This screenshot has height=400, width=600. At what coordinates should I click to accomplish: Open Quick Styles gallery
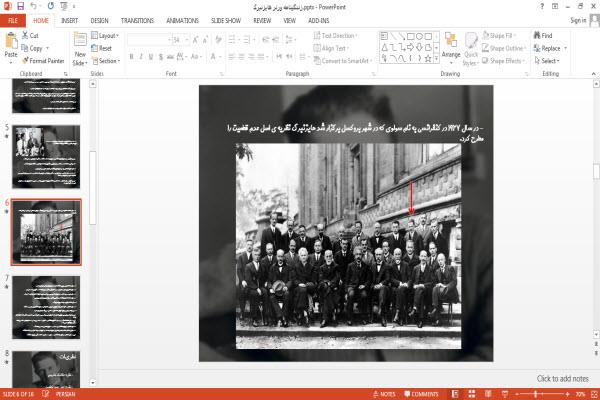[471, 49]
